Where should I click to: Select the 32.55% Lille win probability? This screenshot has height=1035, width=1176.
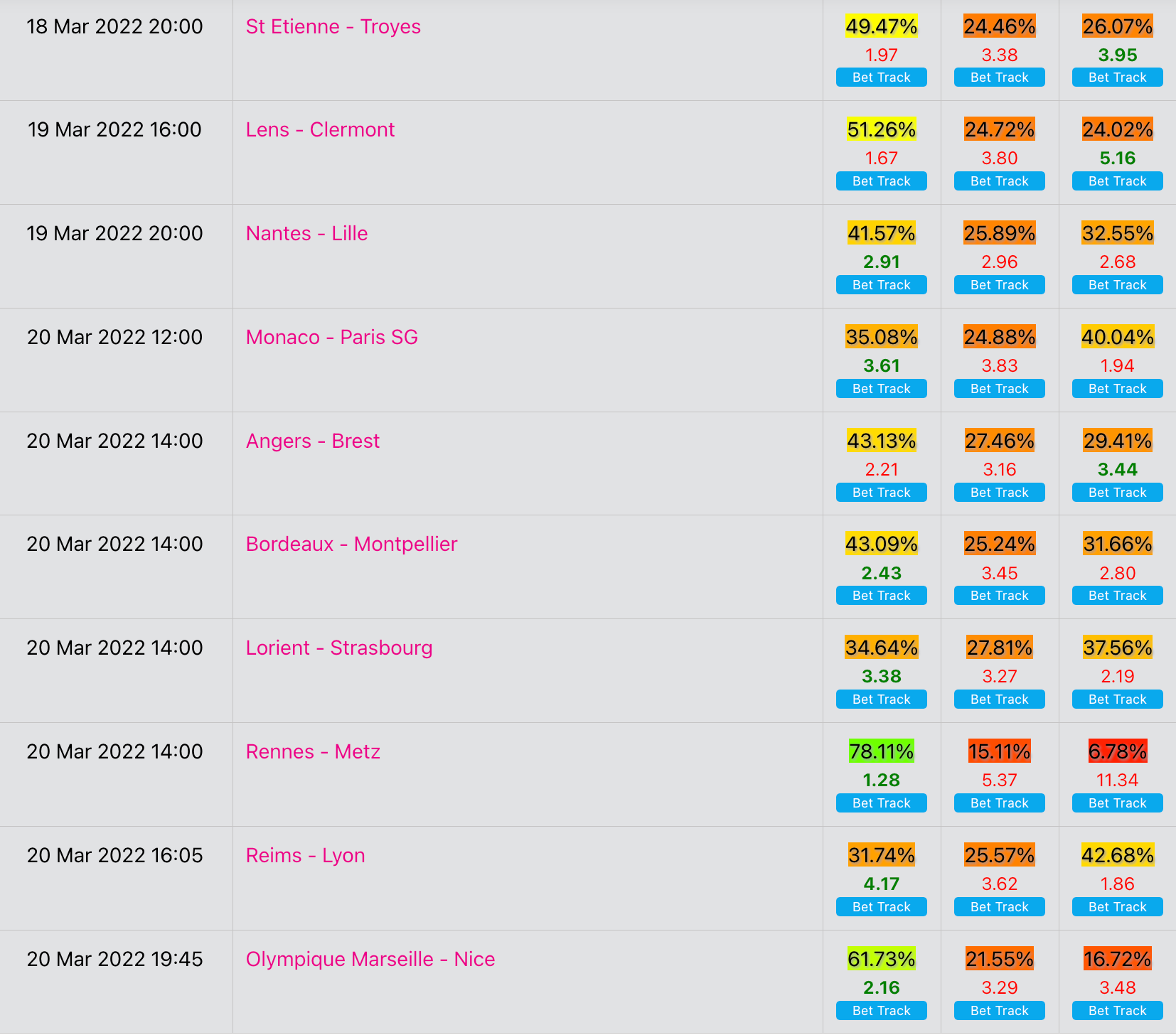(x=1118, y=234)
